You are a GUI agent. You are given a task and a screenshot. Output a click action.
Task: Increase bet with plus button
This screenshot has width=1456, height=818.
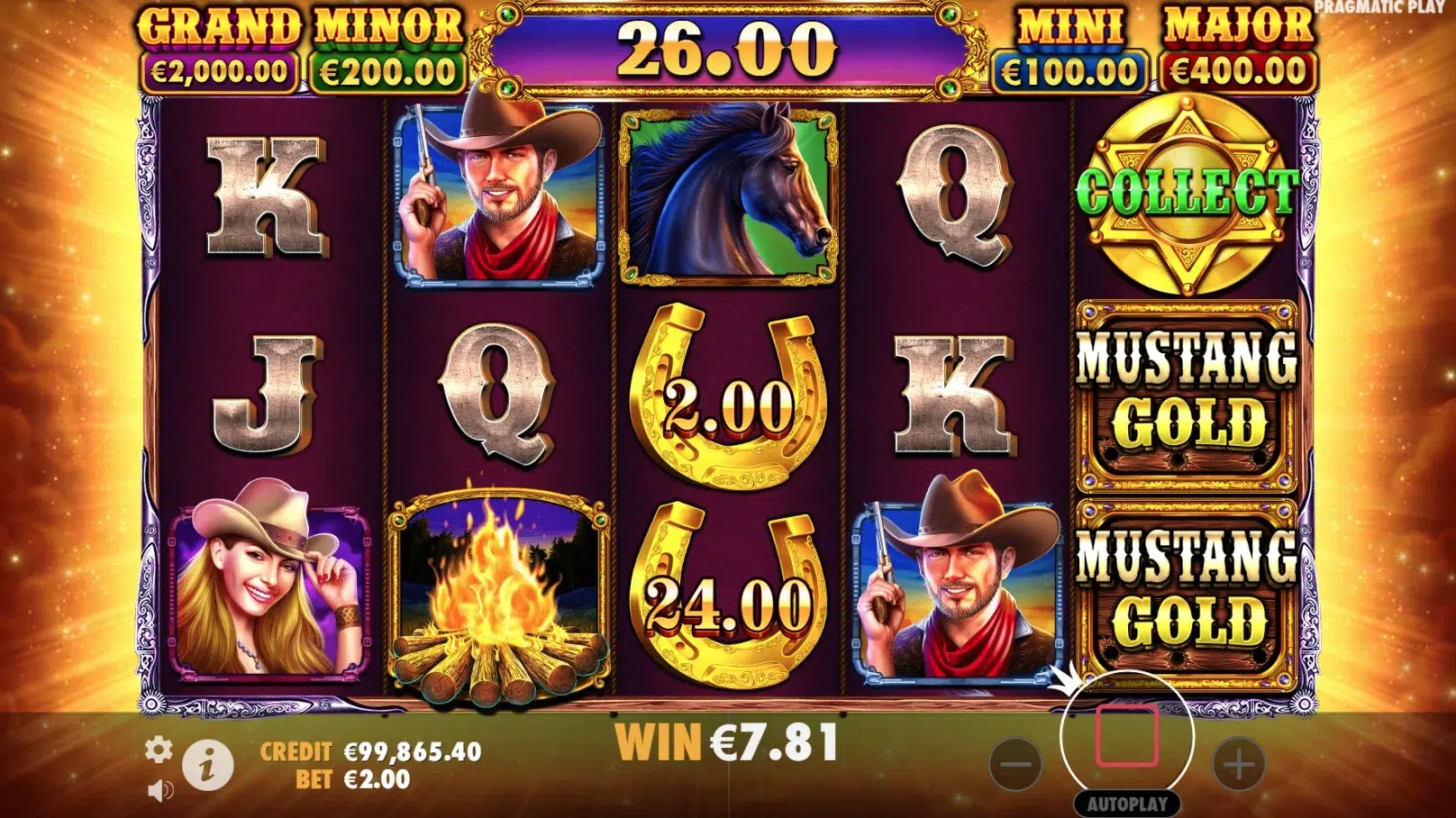click(1239, 765)
